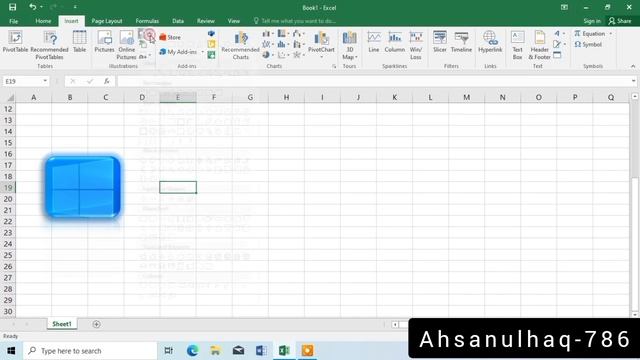Open Recommended PivotTables

[49, 45]
